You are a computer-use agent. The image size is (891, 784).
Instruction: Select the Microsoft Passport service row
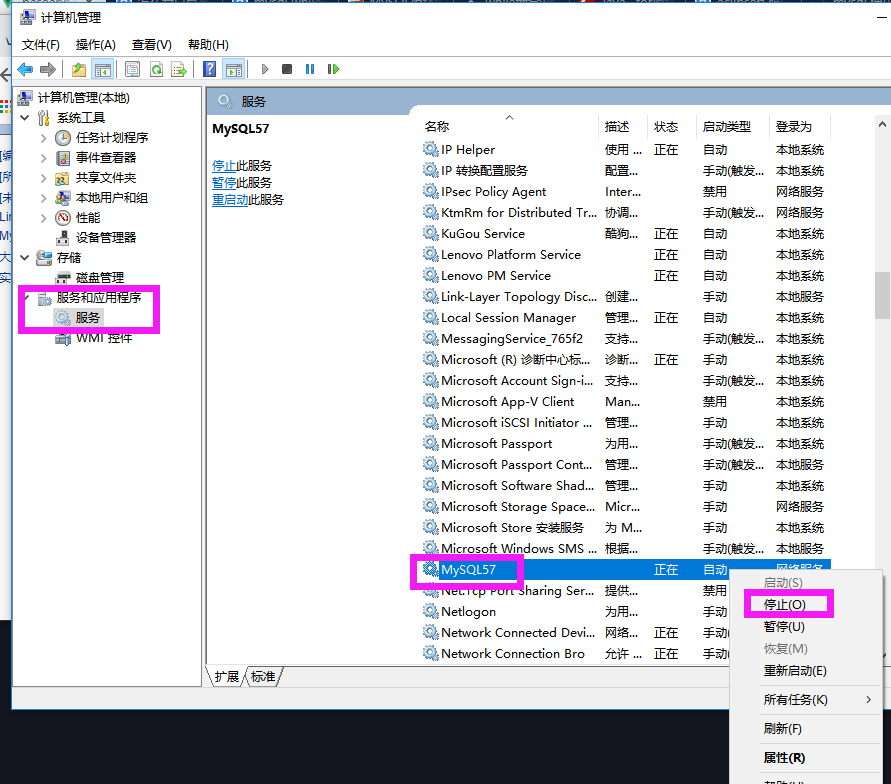click(x=625, y=444)
